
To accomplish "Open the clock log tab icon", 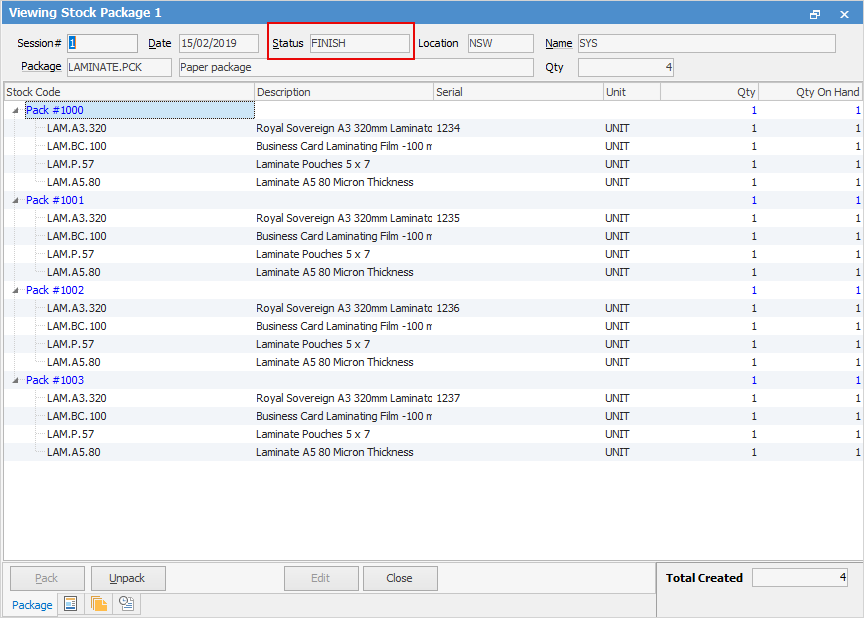I will 127,604.
